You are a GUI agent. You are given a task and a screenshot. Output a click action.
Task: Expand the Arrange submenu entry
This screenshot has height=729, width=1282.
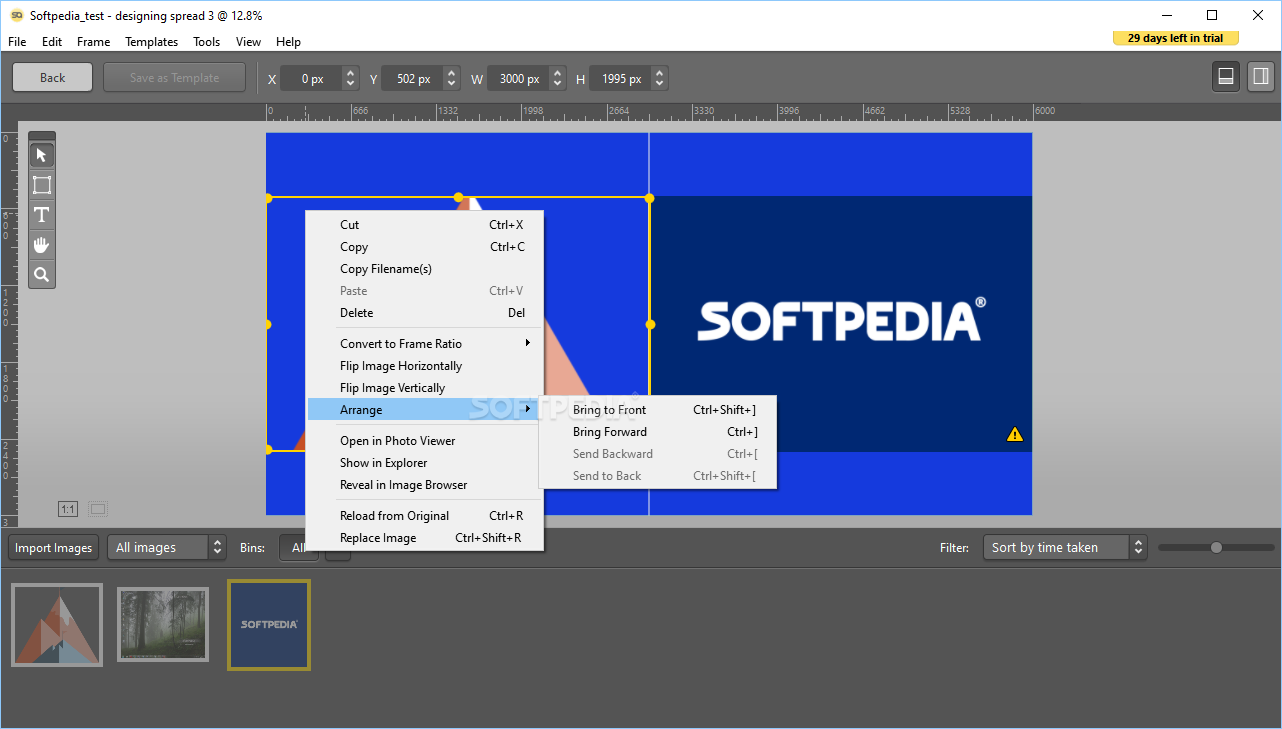tap(425, 410)
